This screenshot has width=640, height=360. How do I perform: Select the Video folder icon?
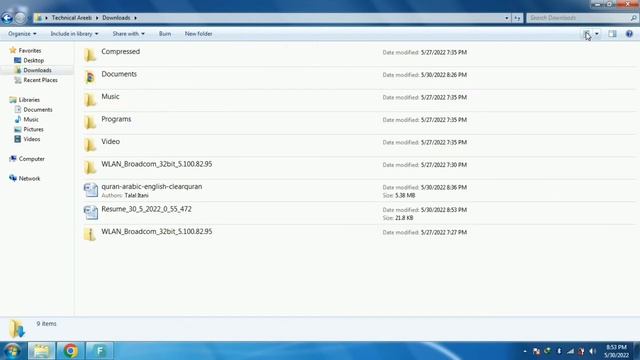coord(90,144)
